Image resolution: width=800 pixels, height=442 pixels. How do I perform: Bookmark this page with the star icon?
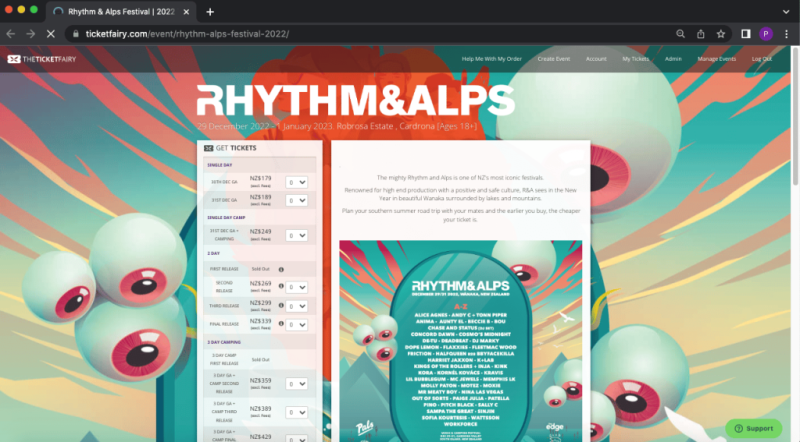[721, 33]
